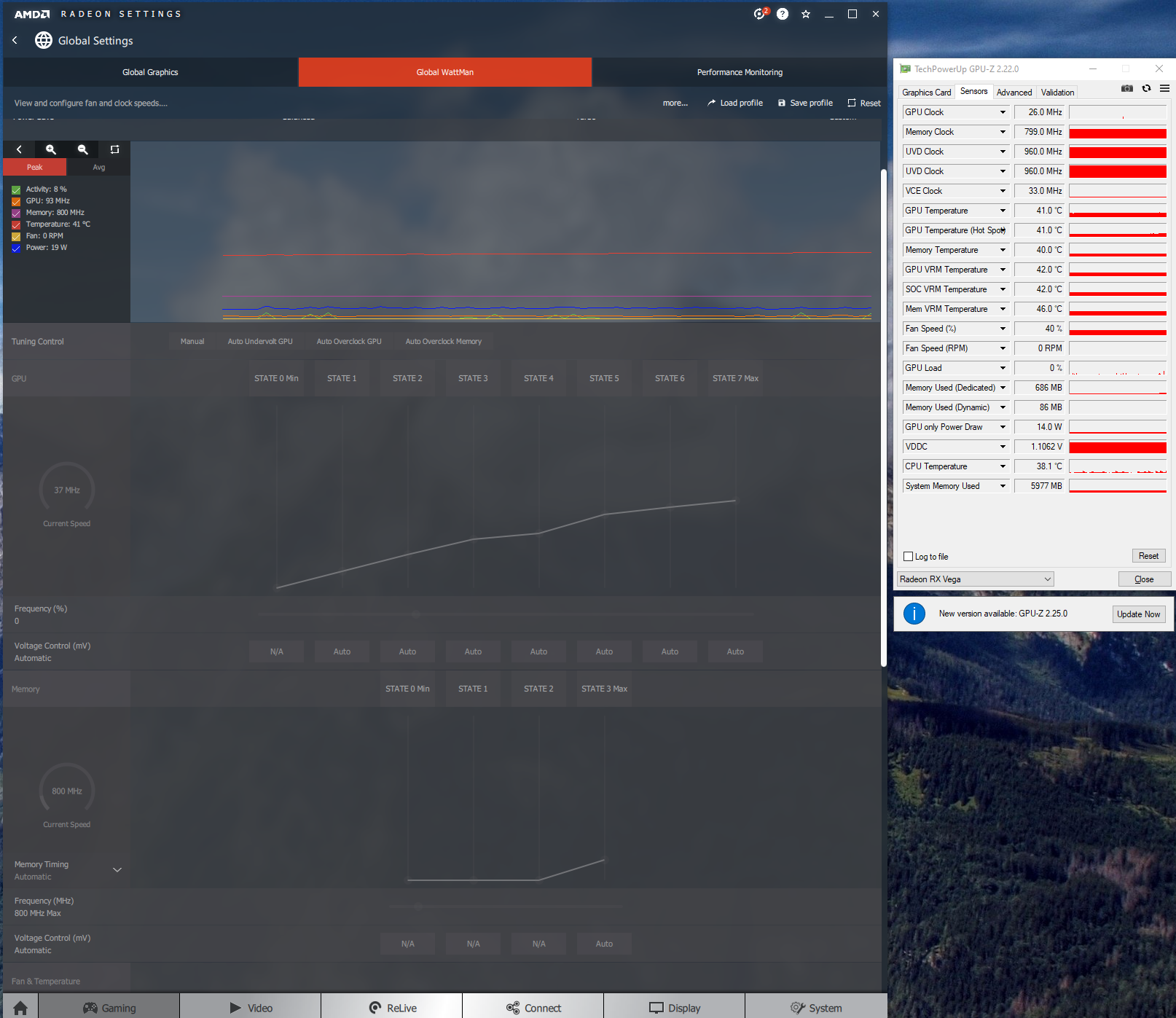Click Memory STATE 3 Max voltage Auto field

tap(604, 944)
